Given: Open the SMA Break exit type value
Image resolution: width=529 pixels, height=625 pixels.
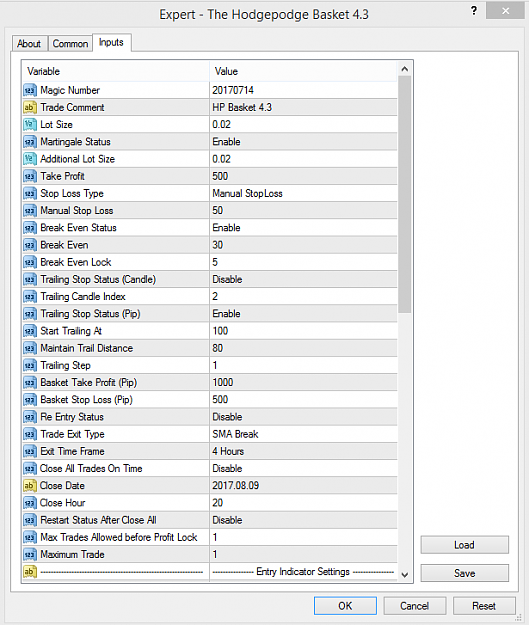Looking at the screenshot, I should [x=303, y=434].
